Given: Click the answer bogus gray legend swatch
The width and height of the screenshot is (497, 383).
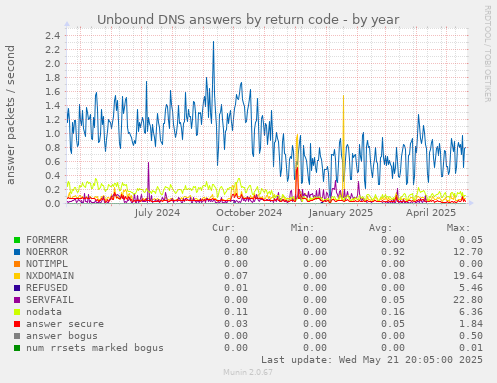Looking at the screenshot, I should [17, 336].
